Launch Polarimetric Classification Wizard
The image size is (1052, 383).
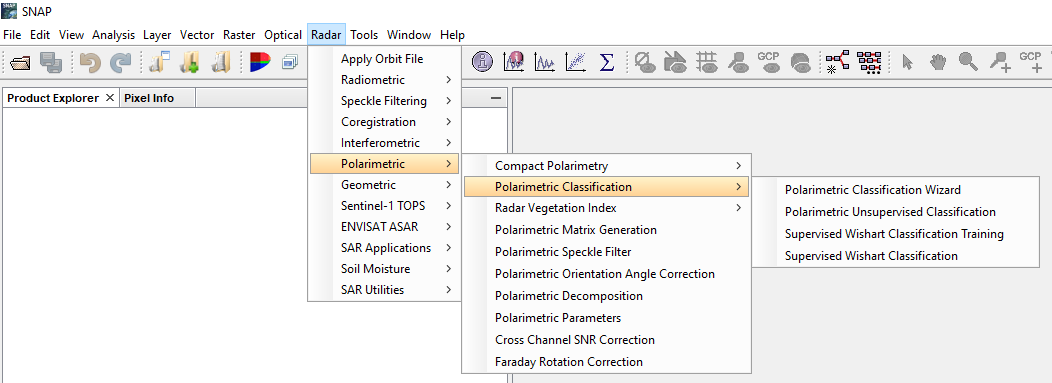[x=896, y=190]
